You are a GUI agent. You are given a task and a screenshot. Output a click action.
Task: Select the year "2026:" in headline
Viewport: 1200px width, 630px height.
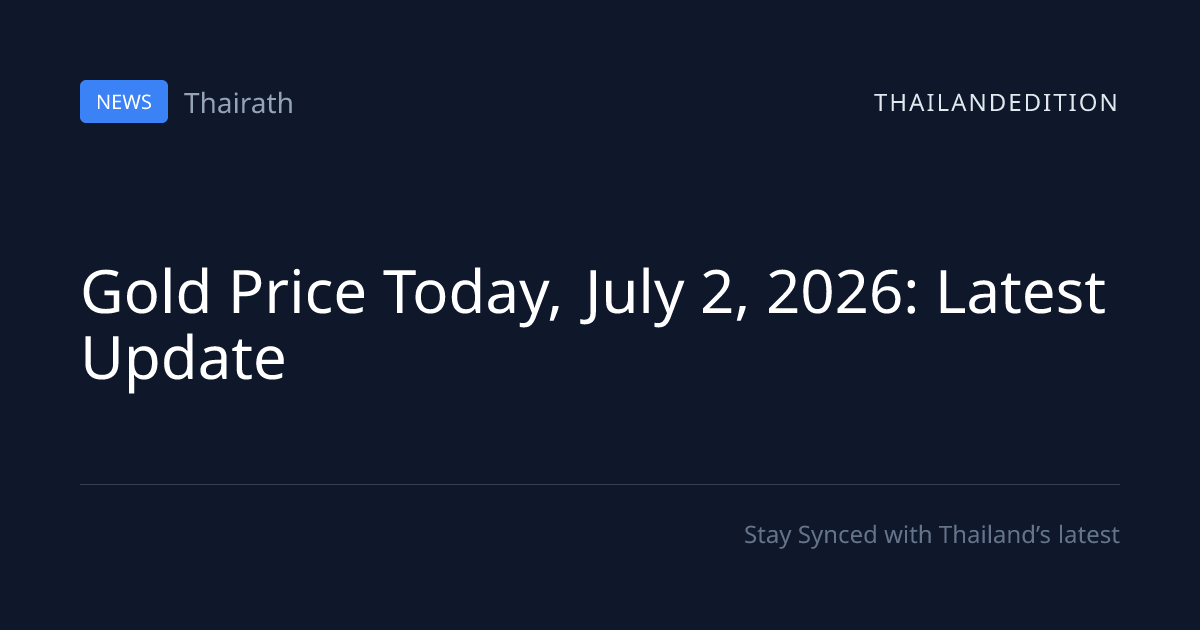click(846, 293)
